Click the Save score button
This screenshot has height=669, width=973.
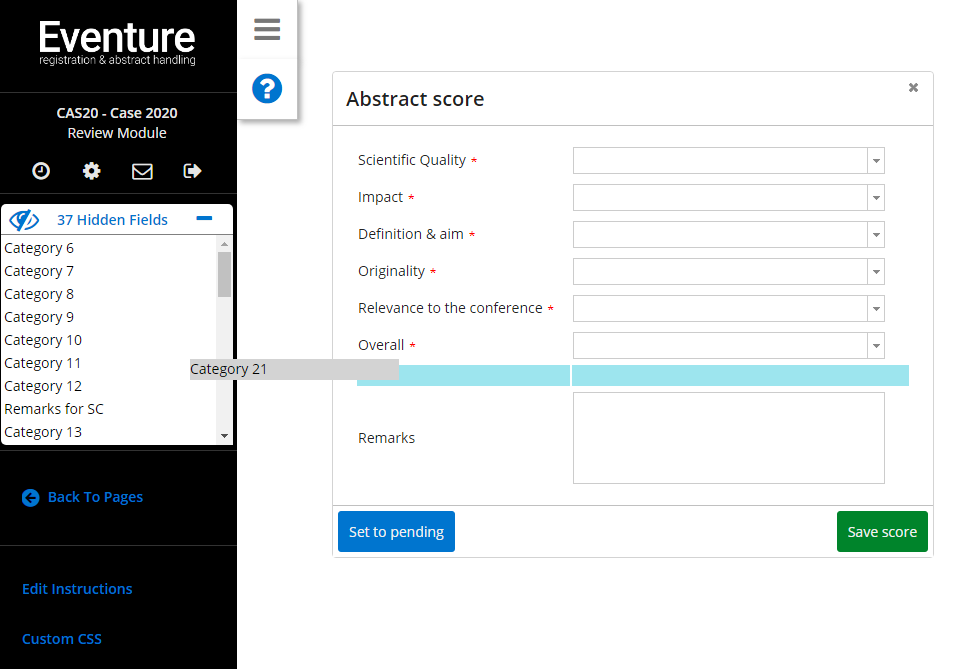point(881,532)
